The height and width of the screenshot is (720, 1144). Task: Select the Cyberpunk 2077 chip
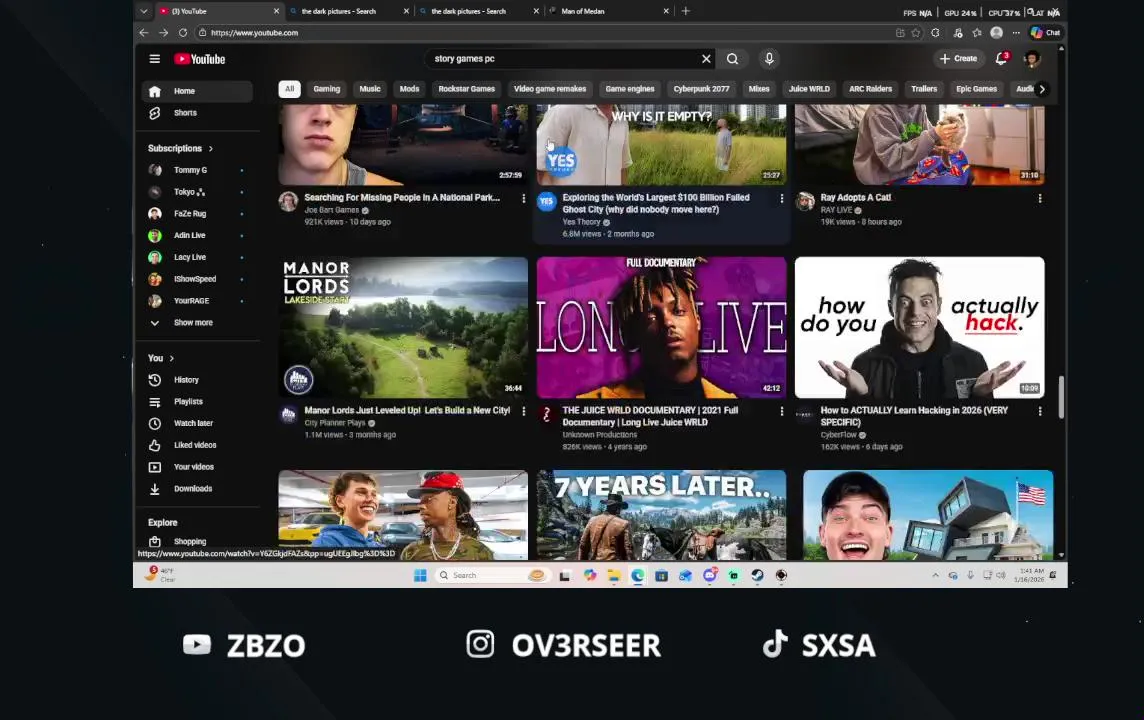click(701, 89)
